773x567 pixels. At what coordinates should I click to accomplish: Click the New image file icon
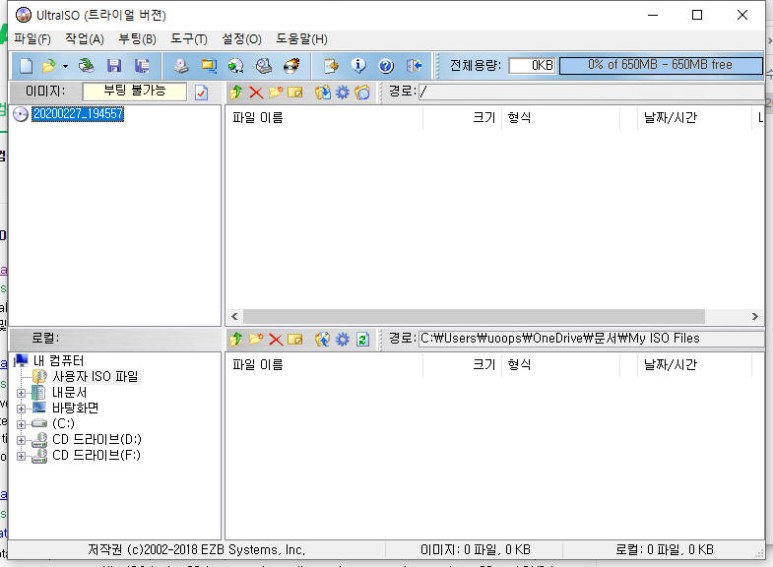26,66
